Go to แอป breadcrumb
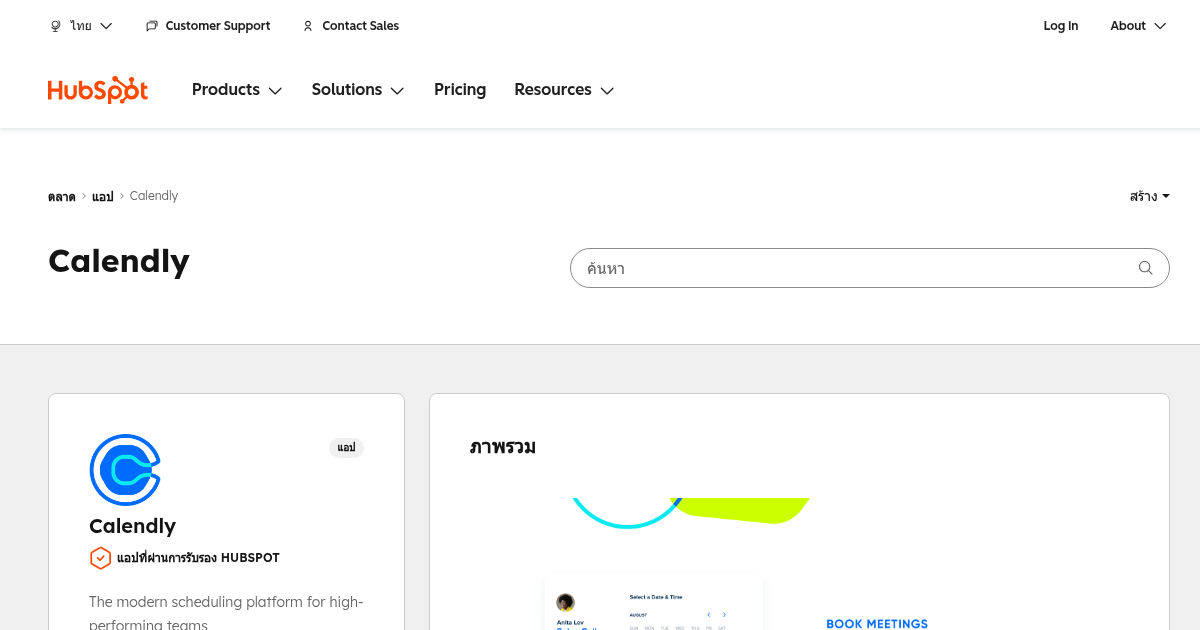The image size is (1200, 630). [x=102, y=196]
